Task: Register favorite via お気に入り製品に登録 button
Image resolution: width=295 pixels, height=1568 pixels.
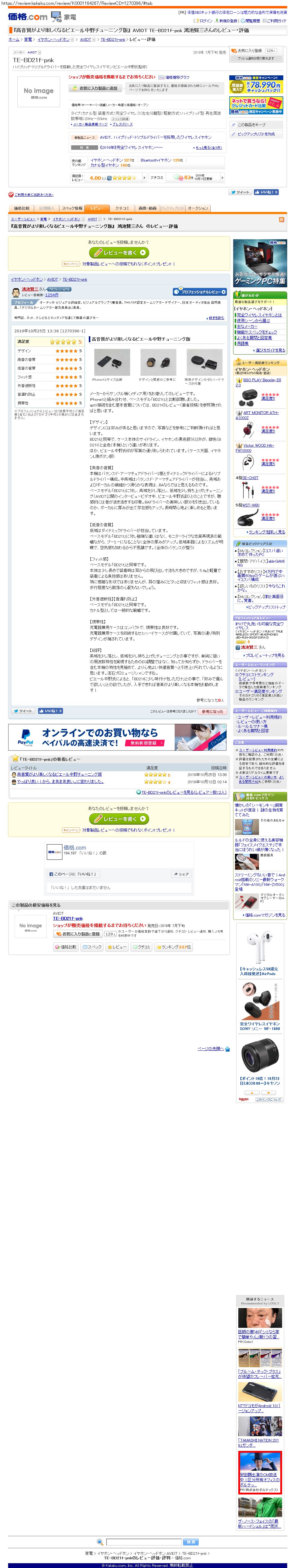Action: click(x=78, y=934)
